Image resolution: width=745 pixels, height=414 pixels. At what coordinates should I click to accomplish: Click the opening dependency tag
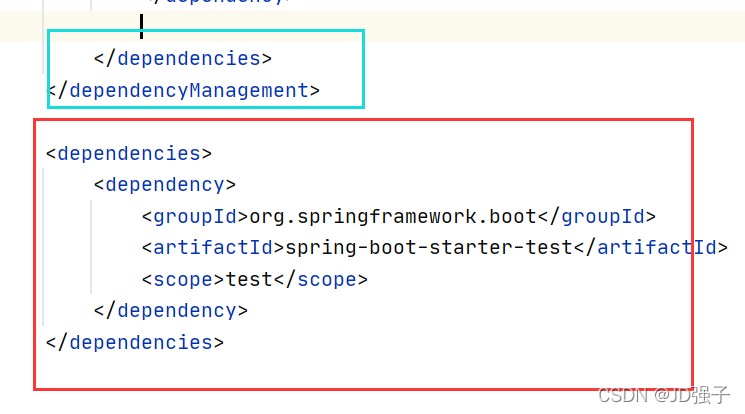click(x=164, y=185)
